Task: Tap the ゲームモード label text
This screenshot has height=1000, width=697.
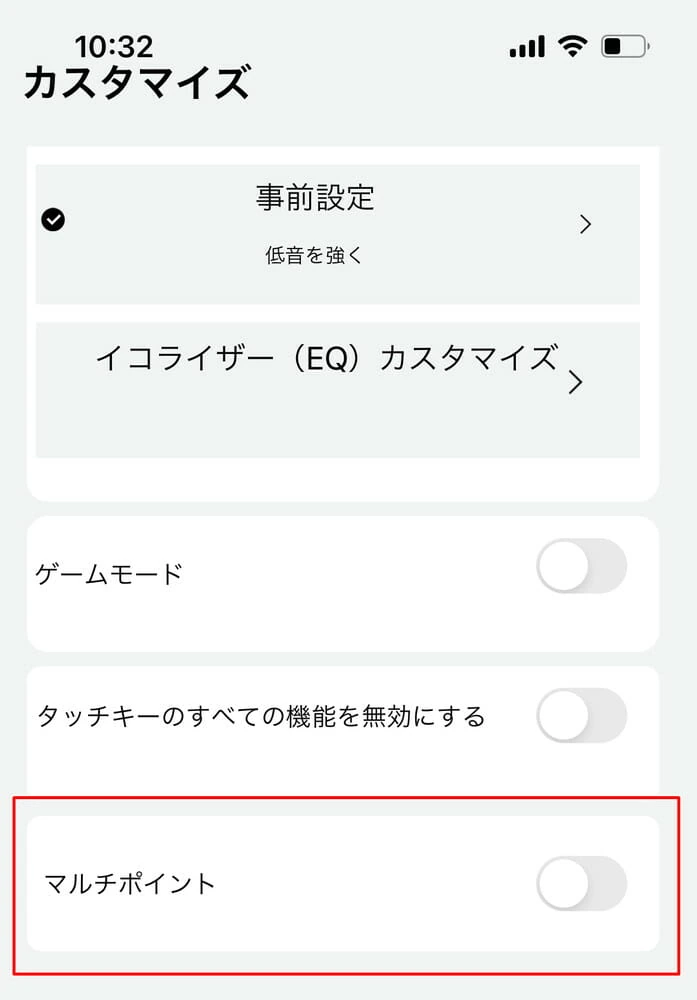Action: pos(109,574)
